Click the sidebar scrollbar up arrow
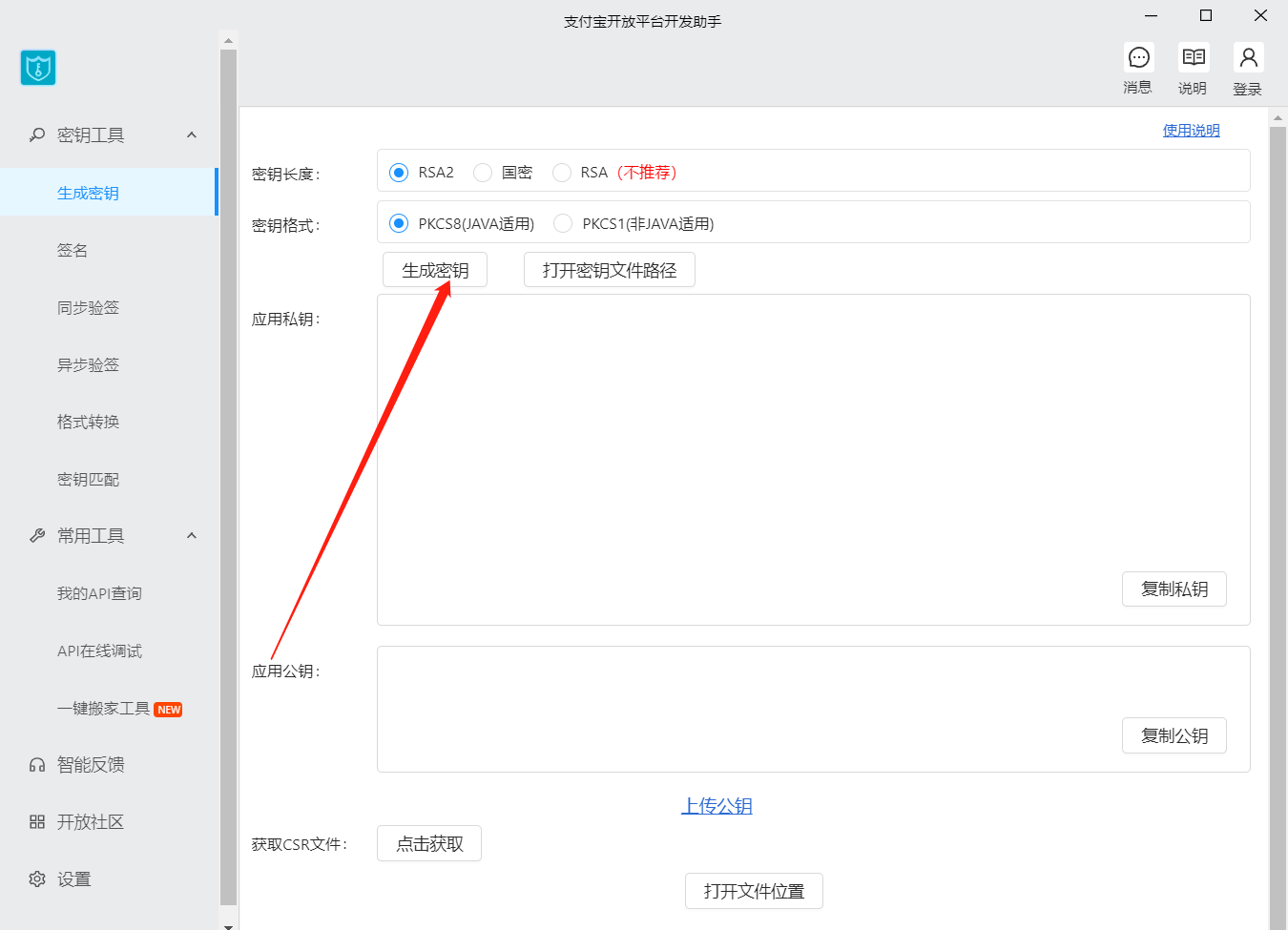The image size is (1288, 930). click(x=228, y=40)
